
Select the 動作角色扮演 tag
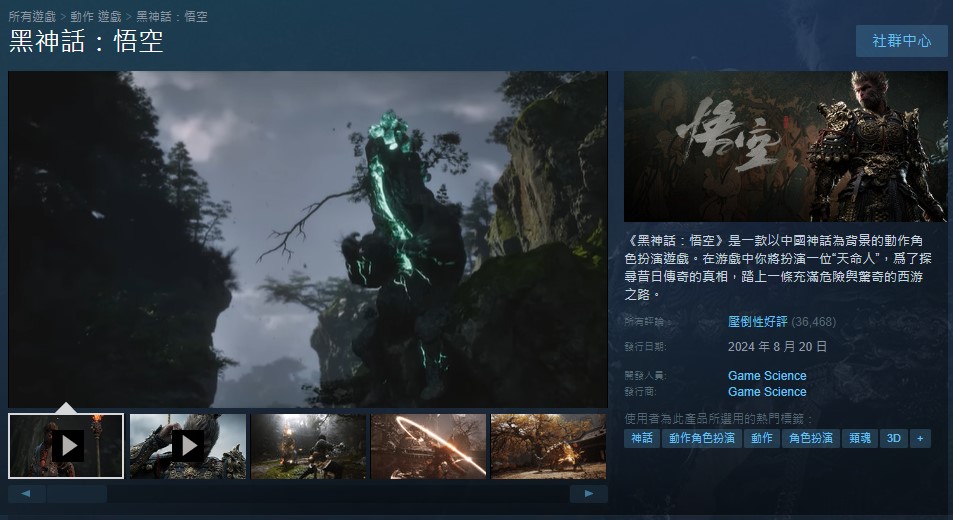pos(702,438)
